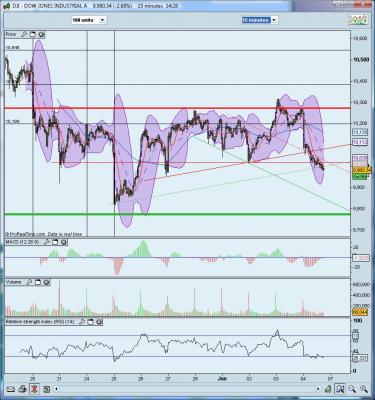Screen dimensions: 375x400
Task: Click the printer icon in bottom toolbar
Action: (x=22, y=389)
